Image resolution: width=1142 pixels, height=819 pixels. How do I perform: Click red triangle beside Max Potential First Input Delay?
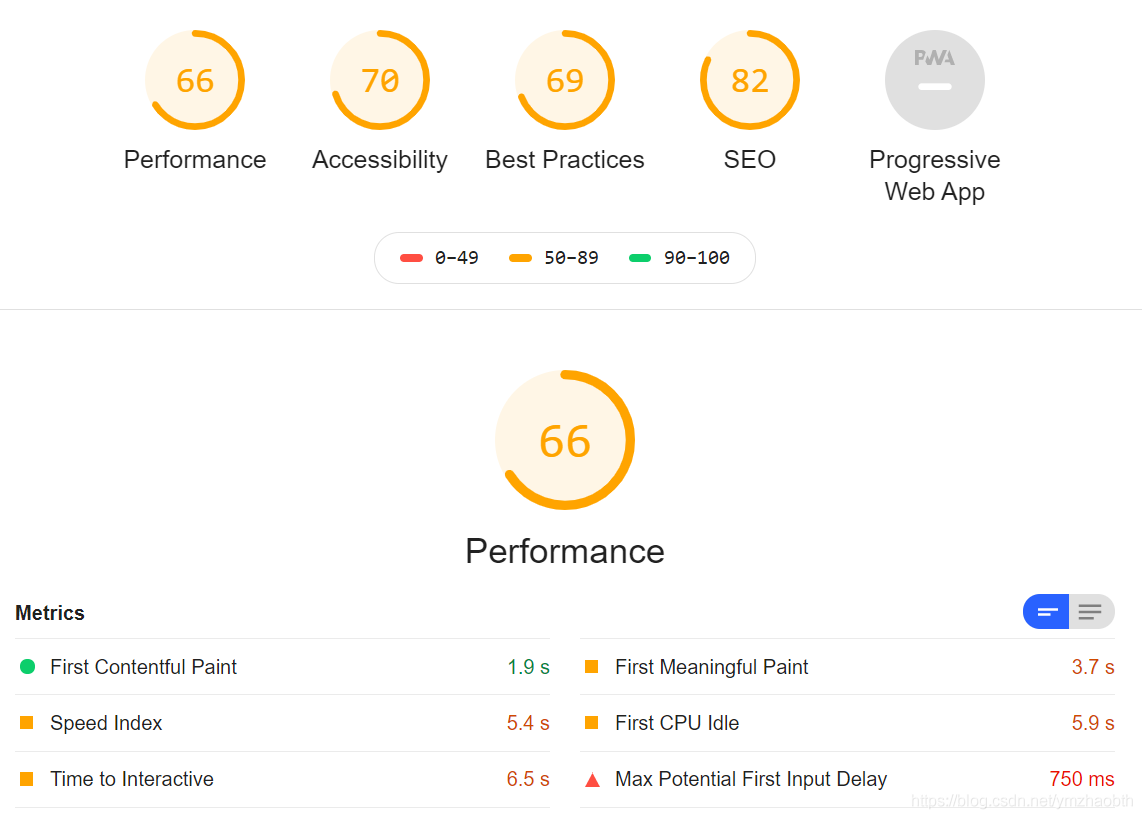593,780
